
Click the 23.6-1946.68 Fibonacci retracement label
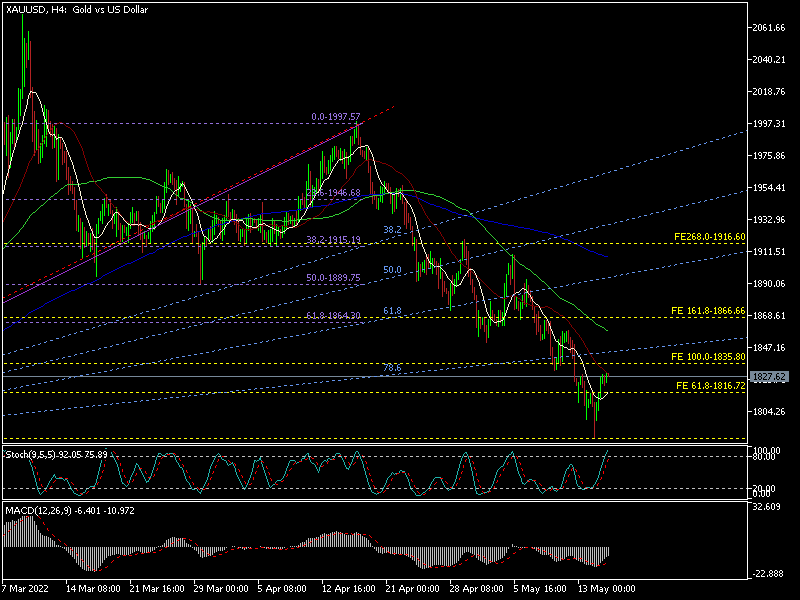click(x=336, y=192)
